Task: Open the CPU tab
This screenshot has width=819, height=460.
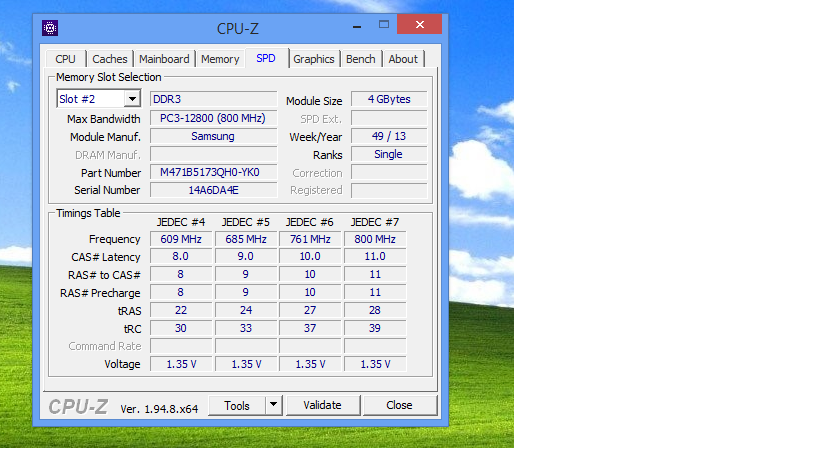Action: pos(65,59)
